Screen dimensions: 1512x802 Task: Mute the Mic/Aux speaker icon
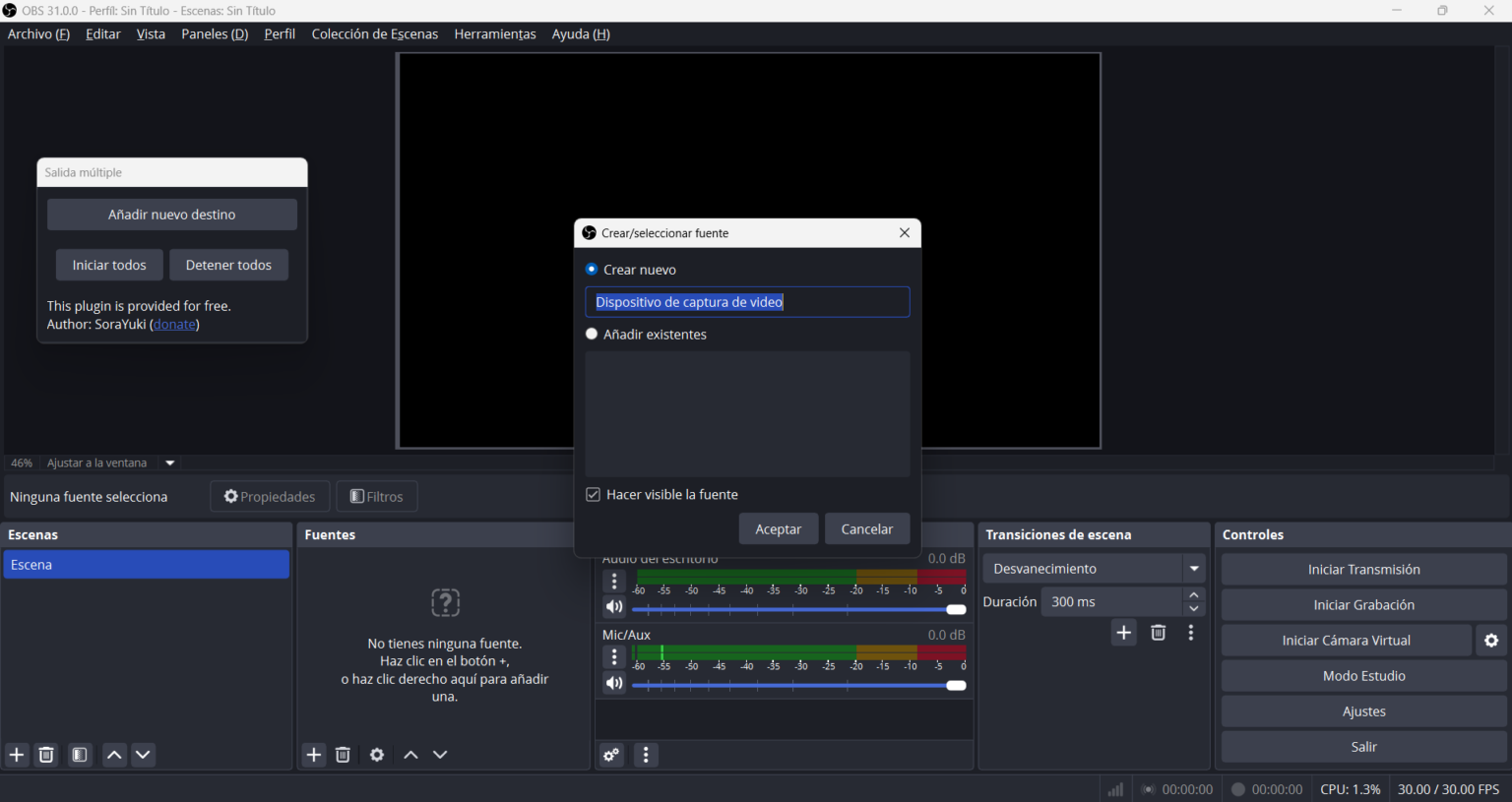click(614, 684)
